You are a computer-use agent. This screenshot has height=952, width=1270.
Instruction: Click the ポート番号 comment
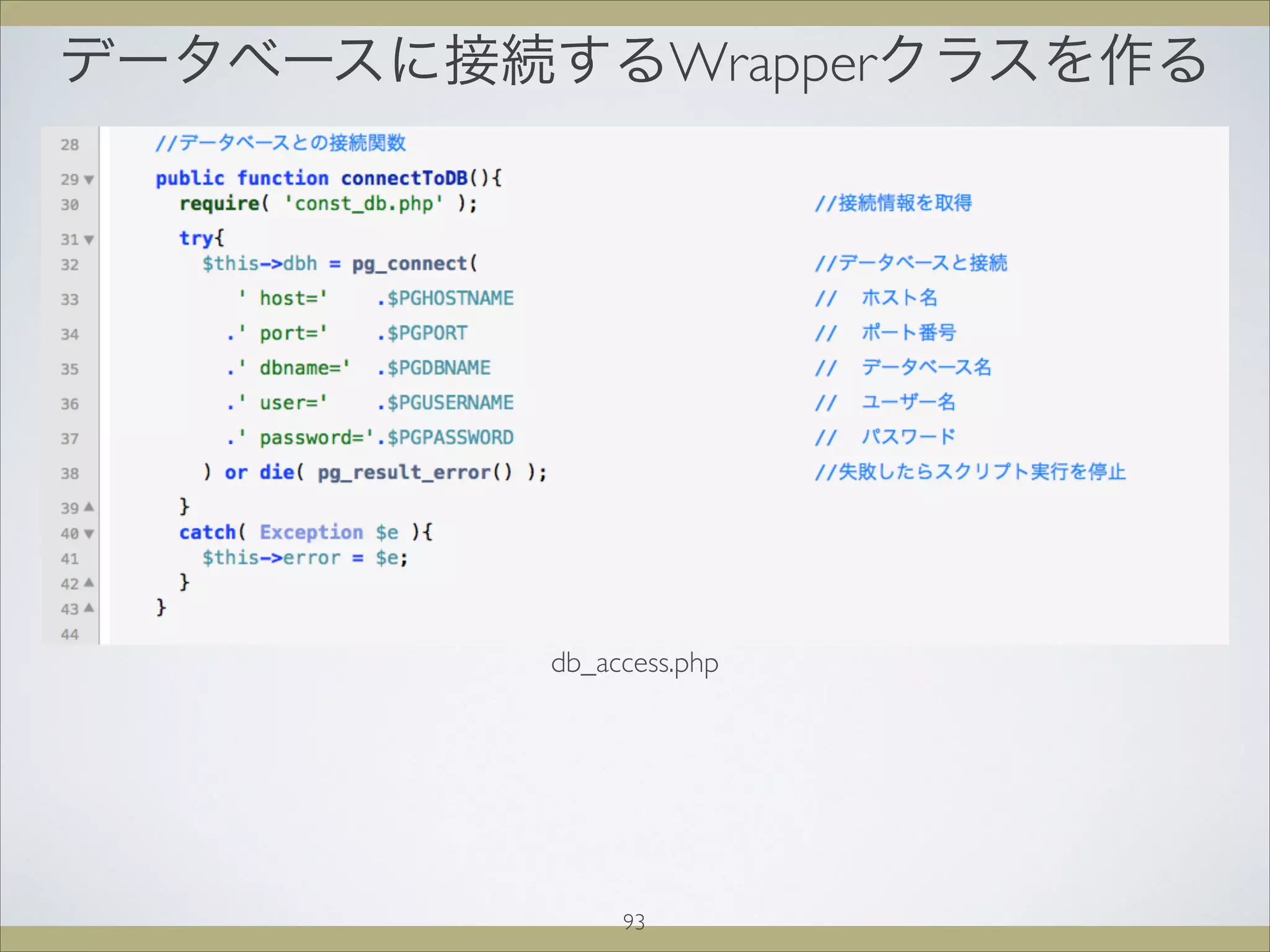click(x=909, y=333)
